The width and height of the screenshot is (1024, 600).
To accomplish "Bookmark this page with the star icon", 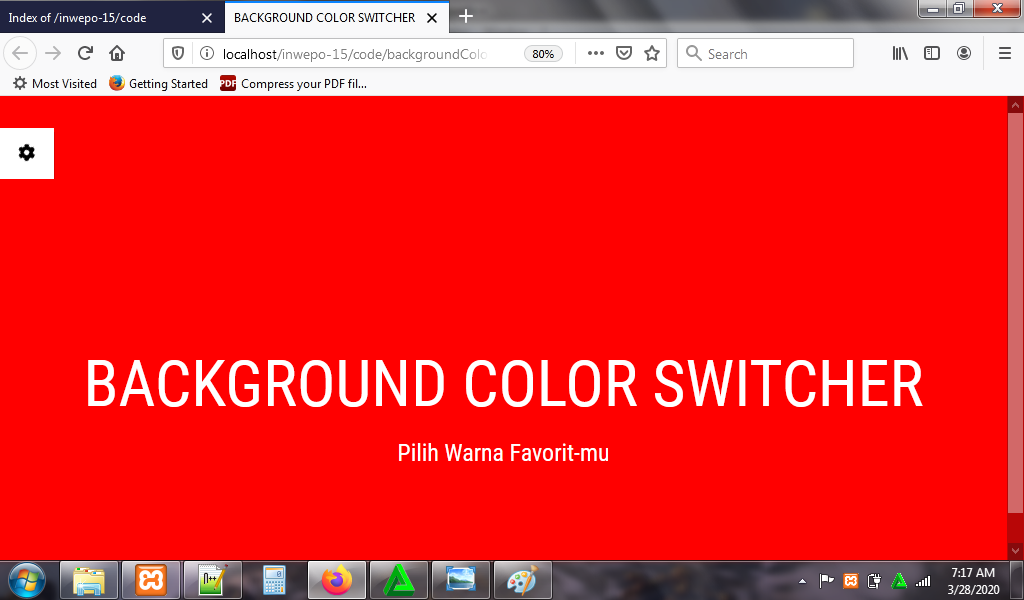I will pos(652,54).
